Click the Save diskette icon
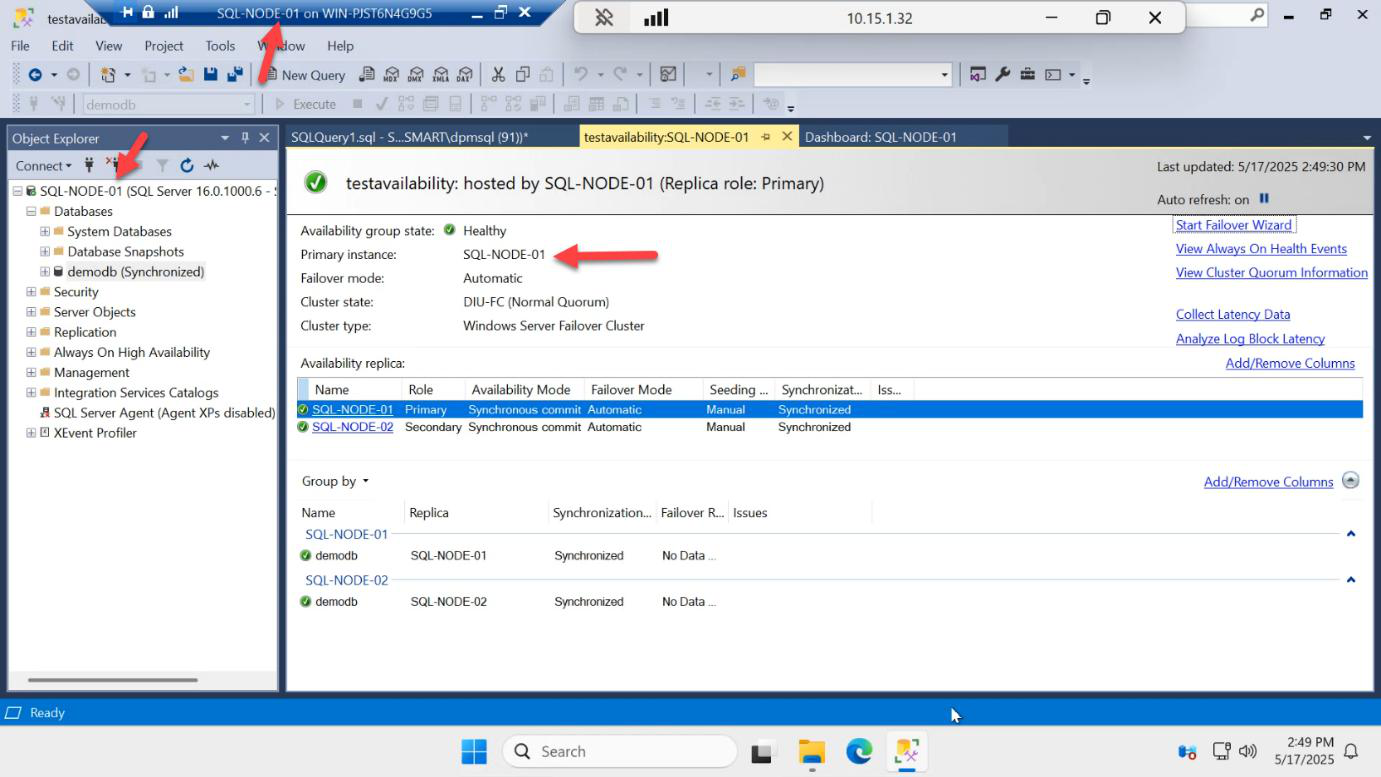The image size is (1381, 777). point(211,75)
